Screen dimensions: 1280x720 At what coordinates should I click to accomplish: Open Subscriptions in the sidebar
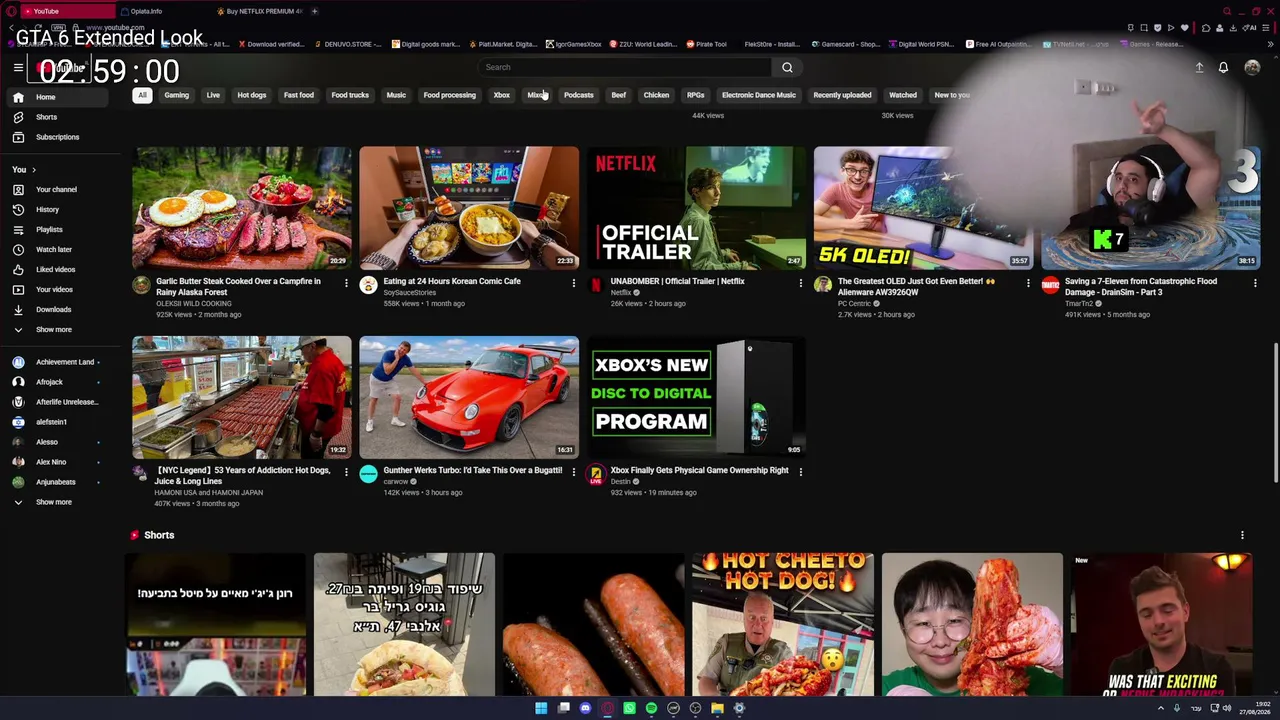click(57, 137)
